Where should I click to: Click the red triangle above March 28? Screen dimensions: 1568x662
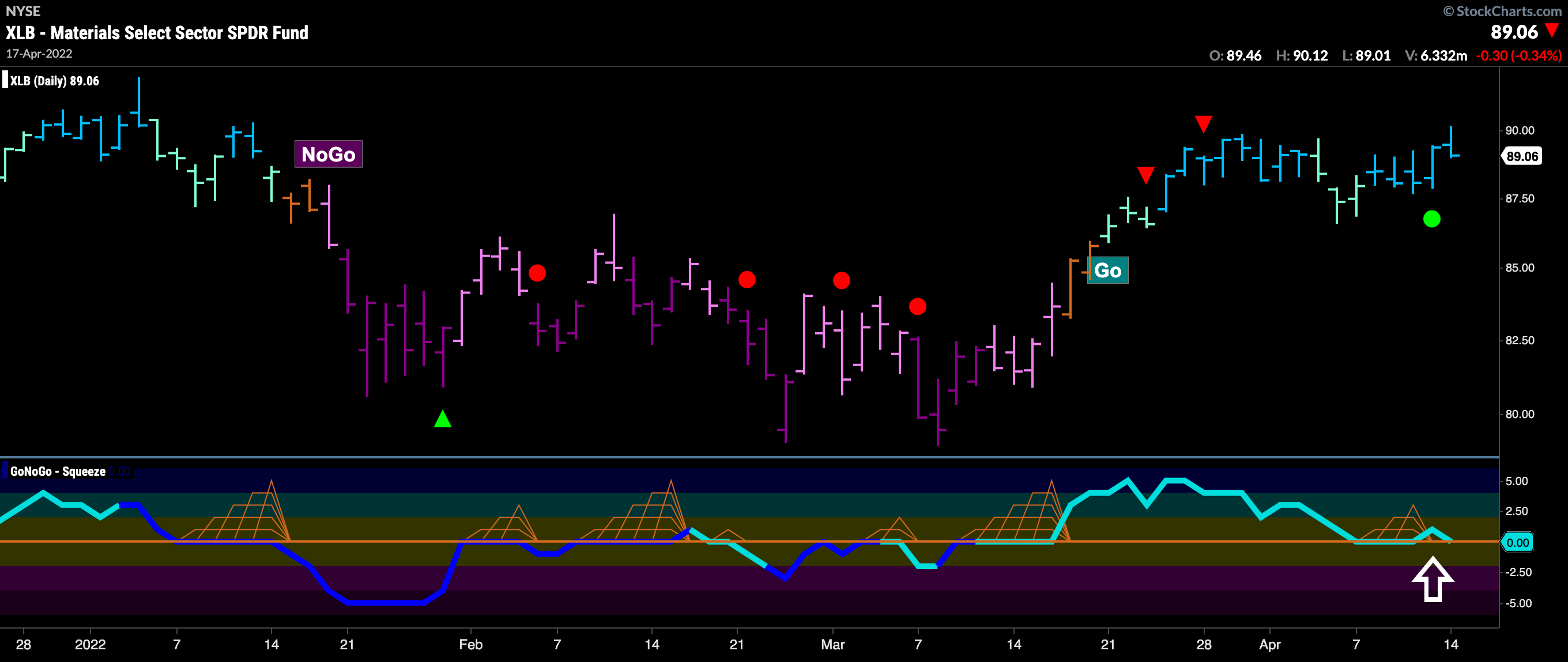point(1204,123)
